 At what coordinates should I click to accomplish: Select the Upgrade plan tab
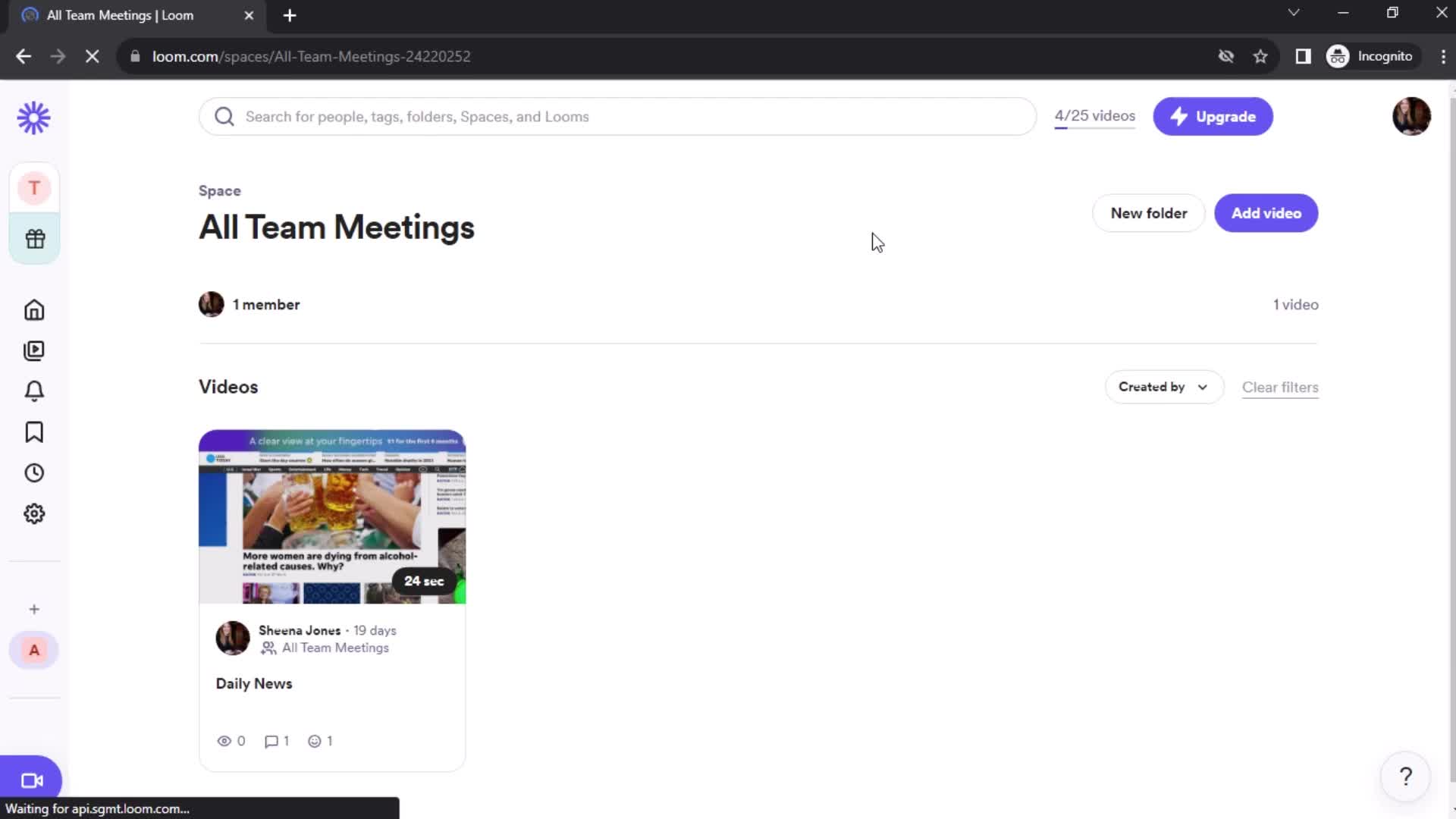point(1213,116)
